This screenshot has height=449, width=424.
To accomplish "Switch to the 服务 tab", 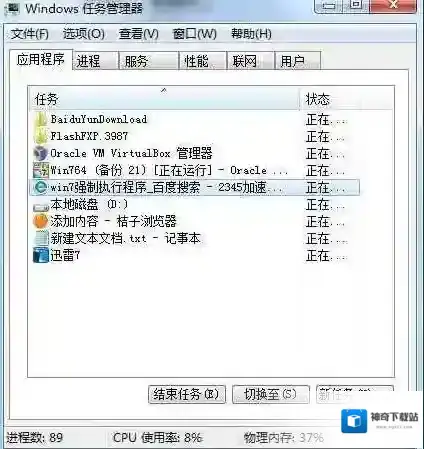I will point(149,61).
